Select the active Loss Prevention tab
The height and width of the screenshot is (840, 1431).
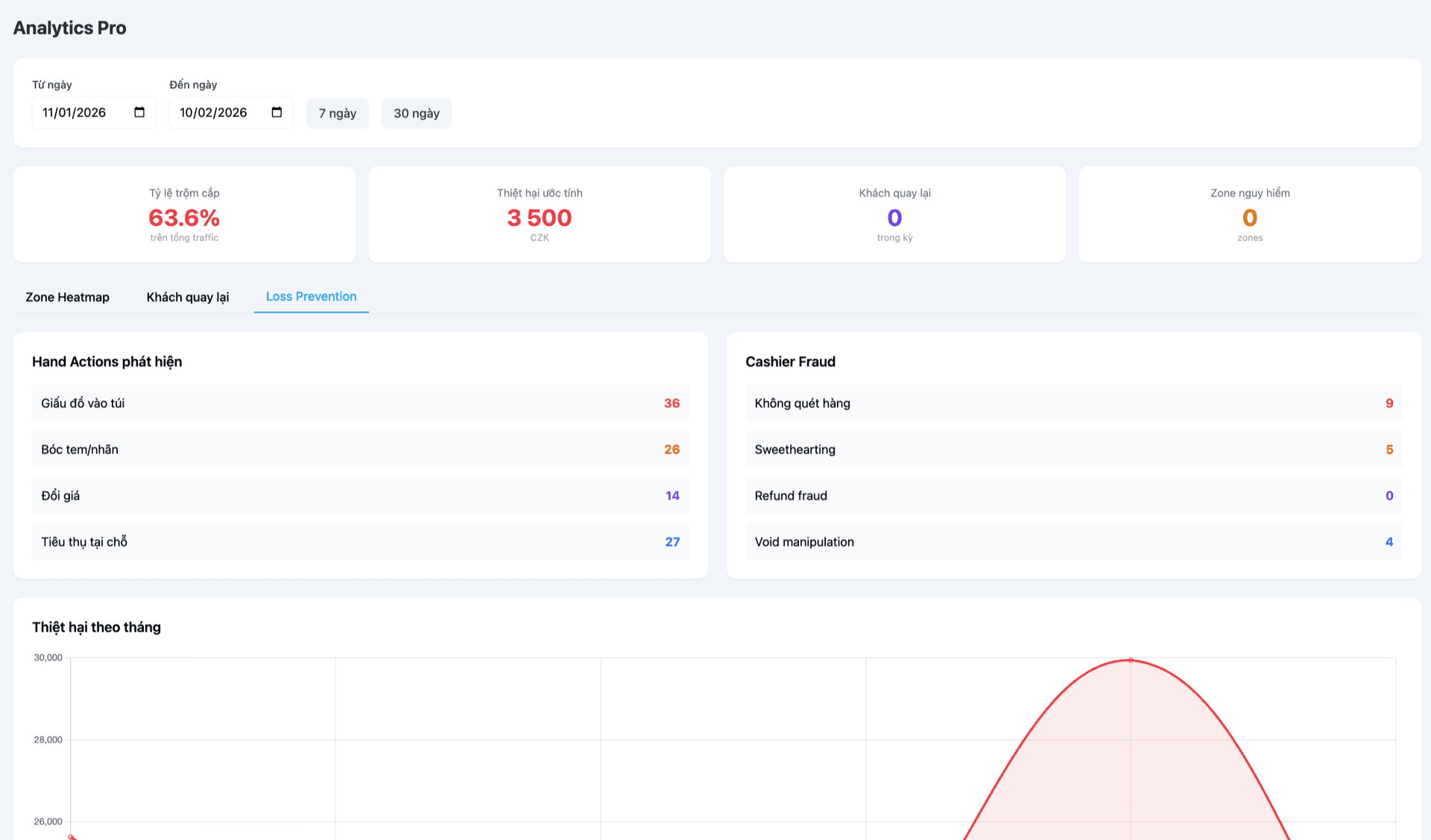coord(311,296)
